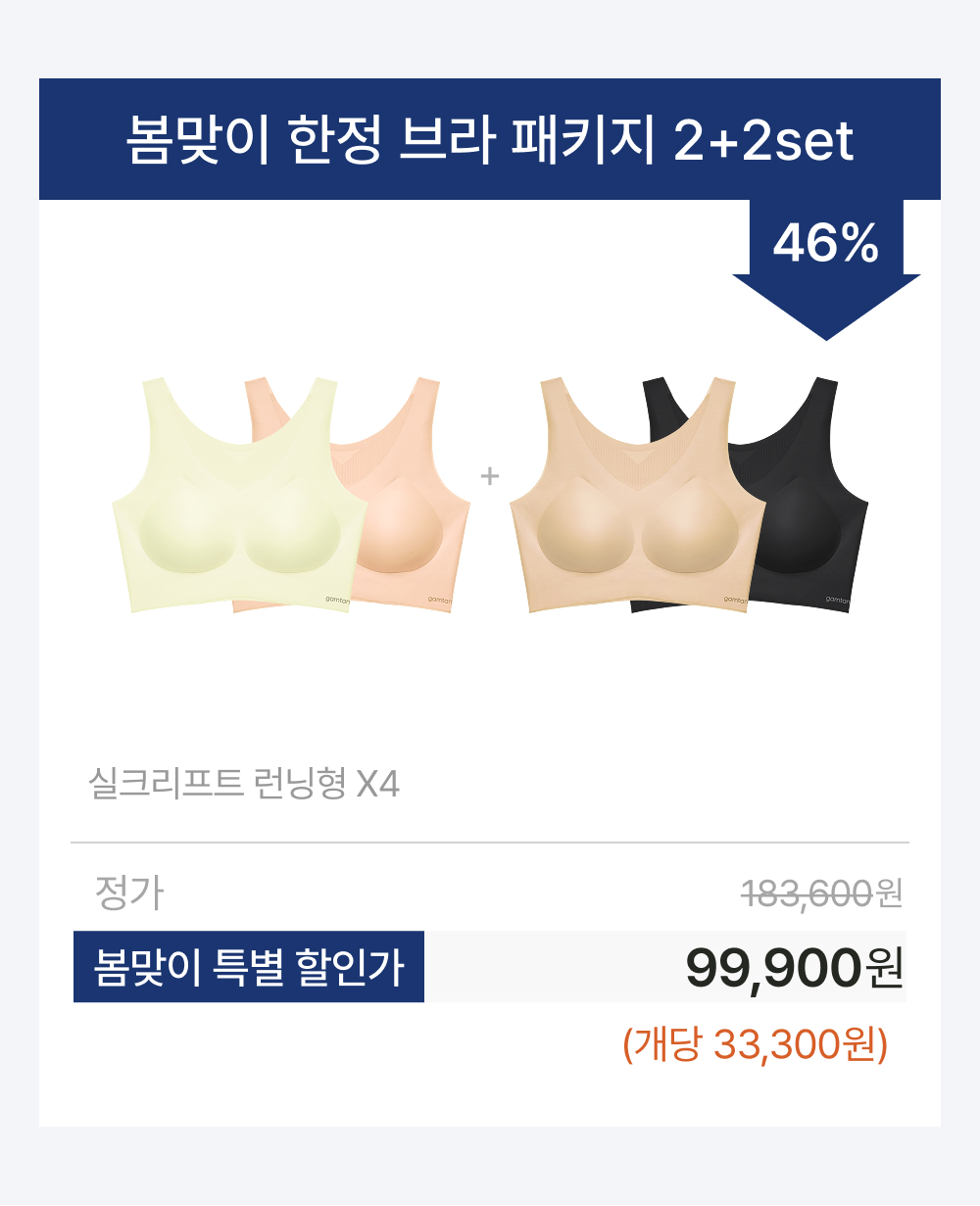Select the light yellow bra image
The image size is (980, 1206).
[x=241, y=495]
